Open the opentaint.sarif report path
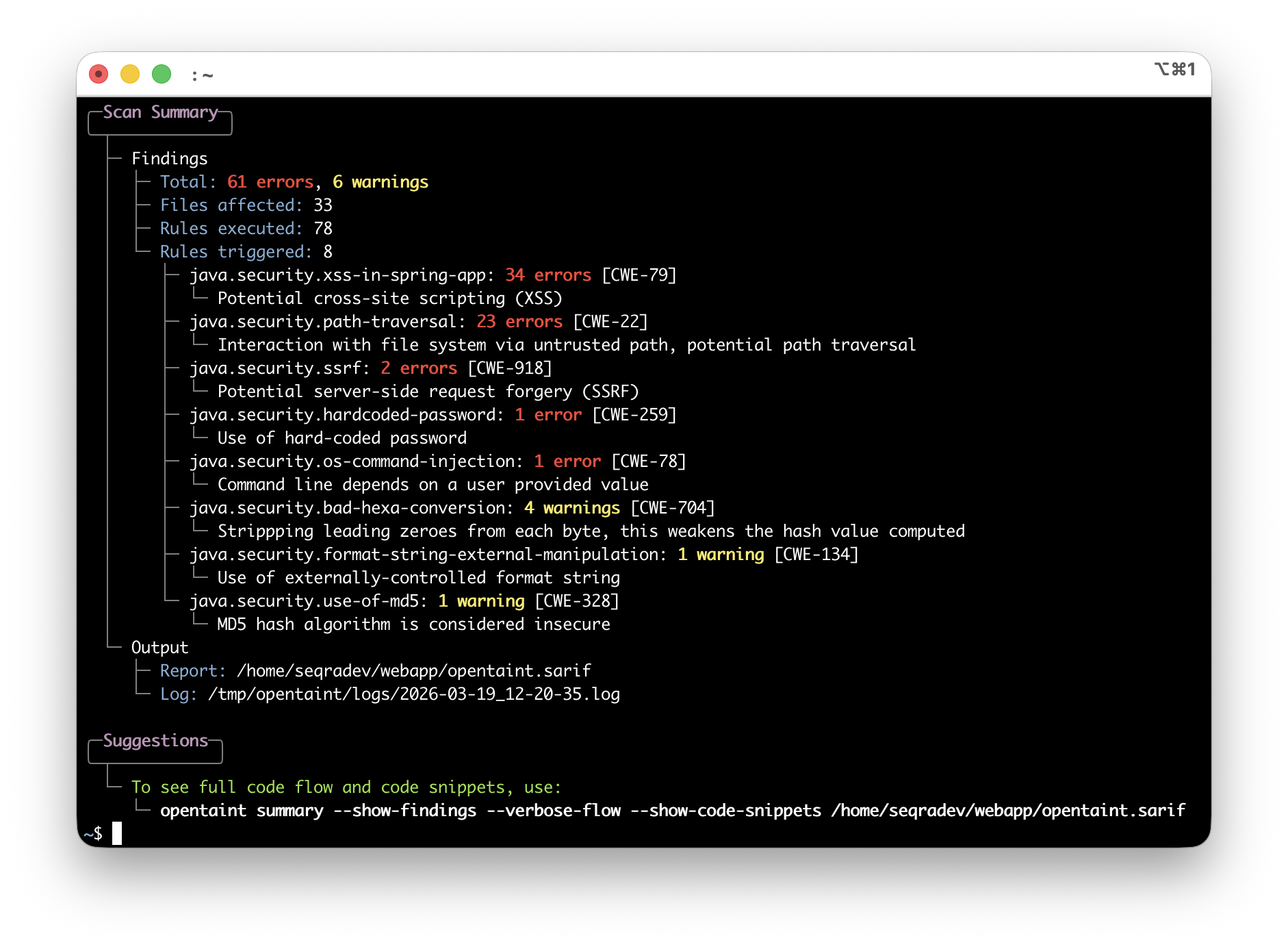 (x=413, y=670)
